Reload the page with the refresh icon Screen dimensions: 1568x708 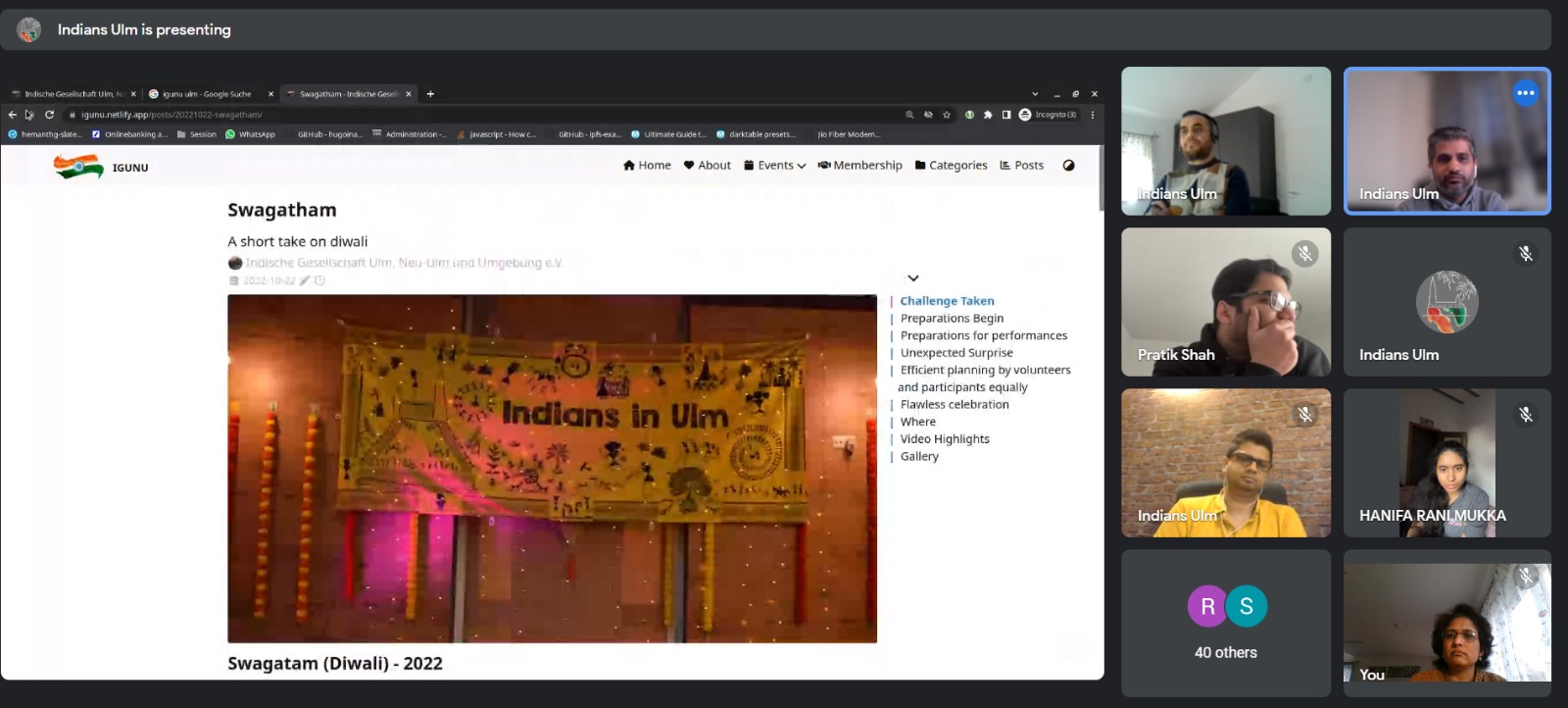coord(49,115)
